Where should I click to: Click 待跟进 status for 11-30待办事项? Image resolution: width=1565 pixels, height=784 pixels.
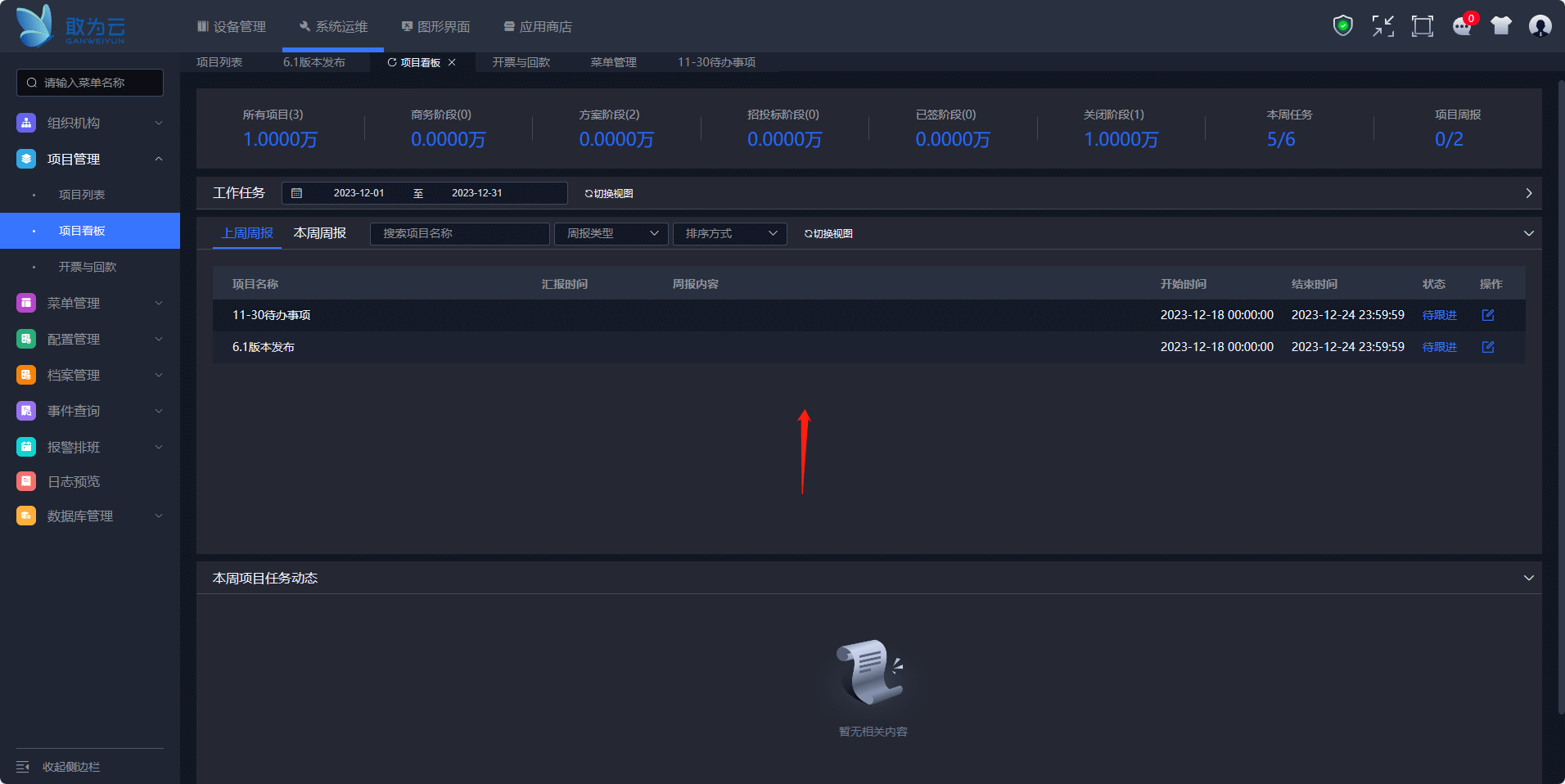[1440, 315]
